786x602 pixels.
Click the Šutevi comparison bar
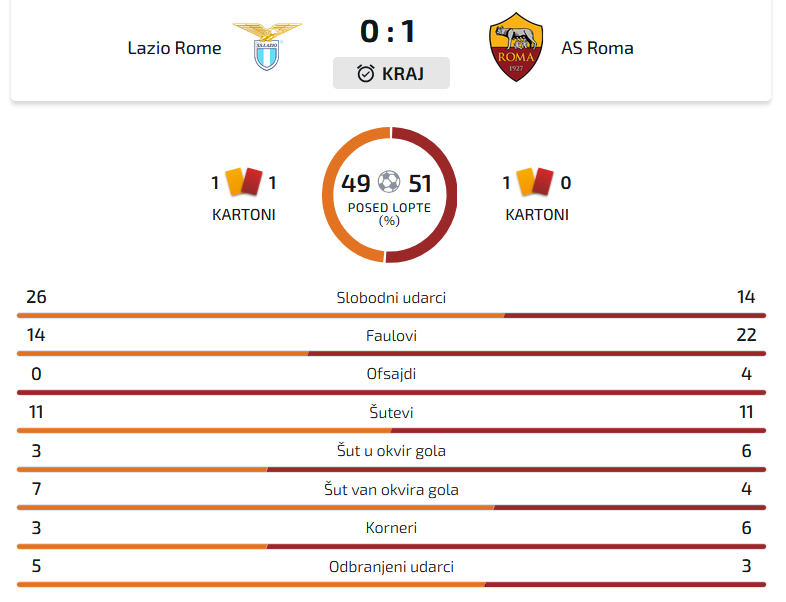[x=391, y=430]
